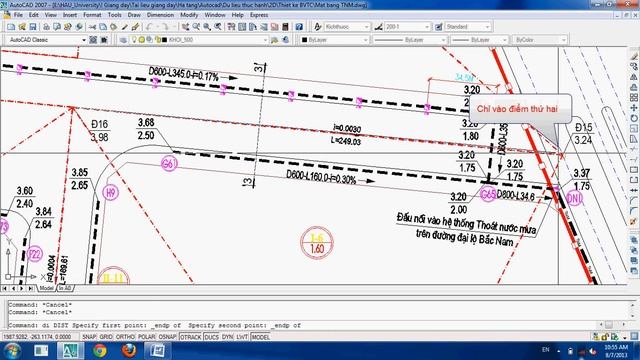Click the black layer color swatch
Viewport: 640px width, 360px height.
(x=164, y=40)
